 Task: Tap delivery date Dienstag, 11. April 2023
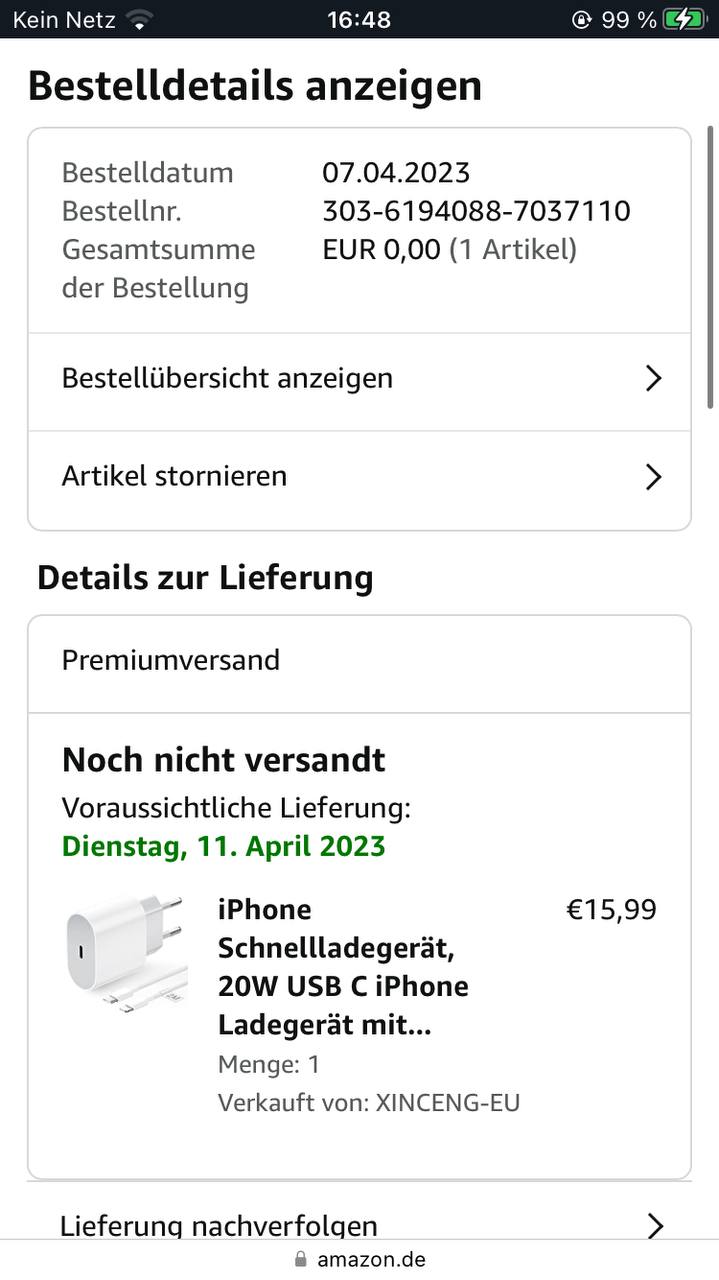coord(224,846)
